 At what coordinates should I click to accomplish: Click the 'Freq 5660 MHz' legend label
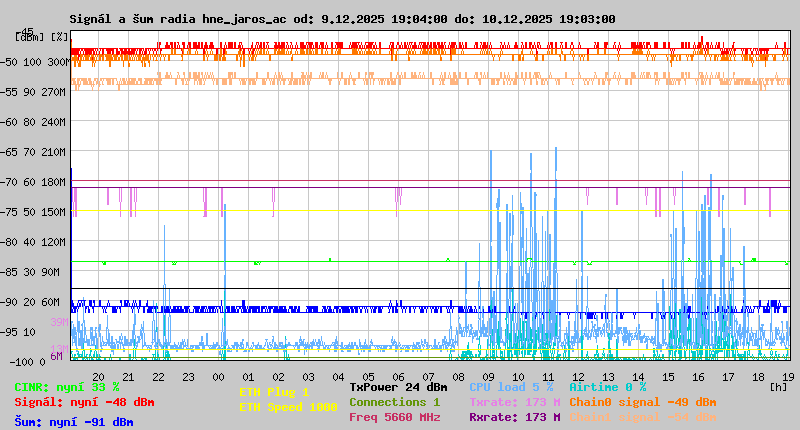click(x=394, y=417)
